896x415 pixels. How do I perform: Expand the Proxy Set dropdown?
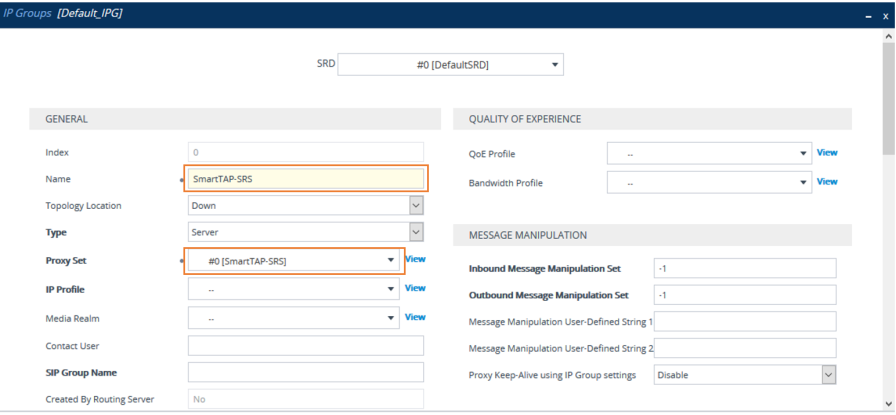[295, 261]
